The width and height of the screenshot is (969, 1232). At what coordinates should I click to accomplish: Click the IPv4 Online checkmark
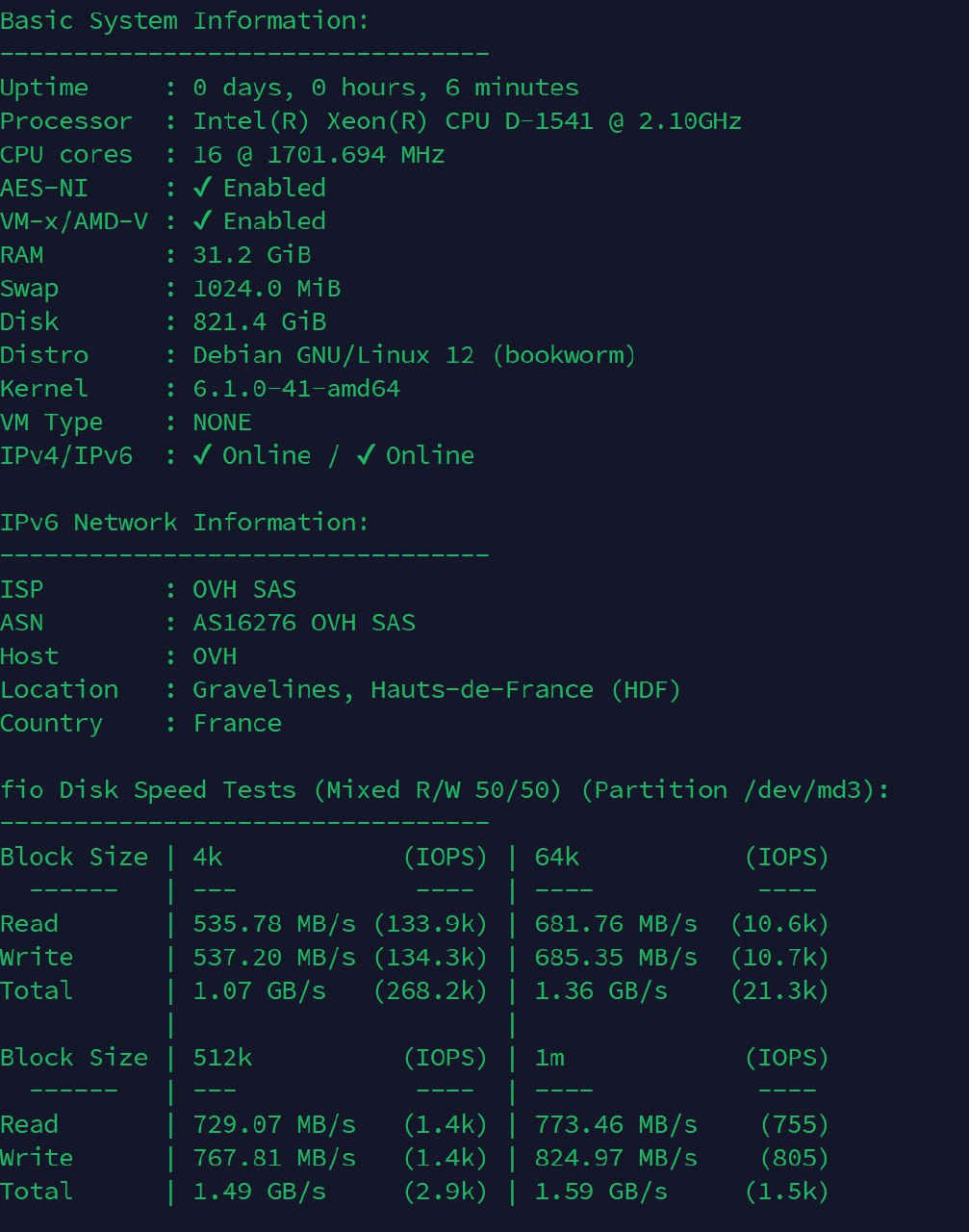tap(202, 455)
